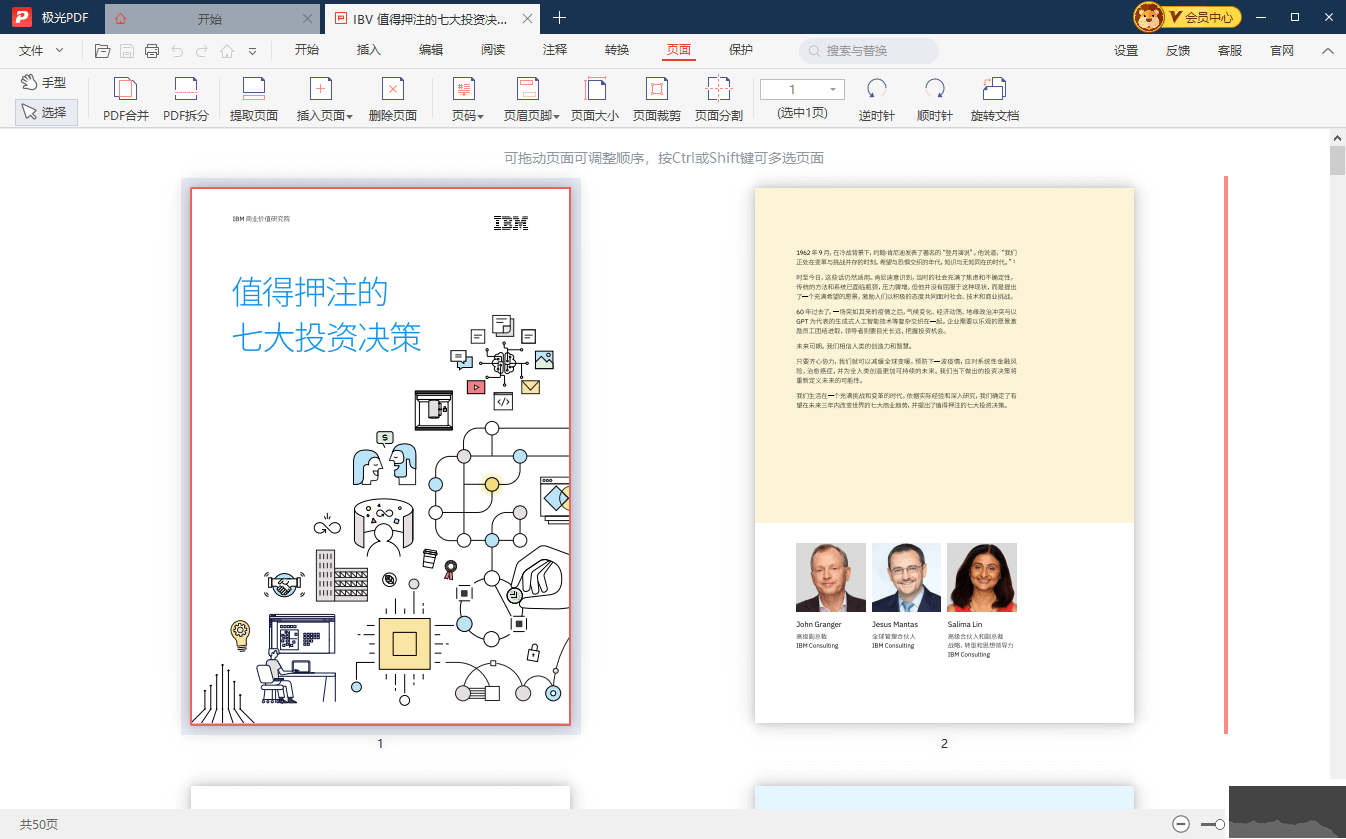The image size is (1346, 839).
Task: Rotate page counterclockwise with 逆时针
Action: click(x=877, y=100)
